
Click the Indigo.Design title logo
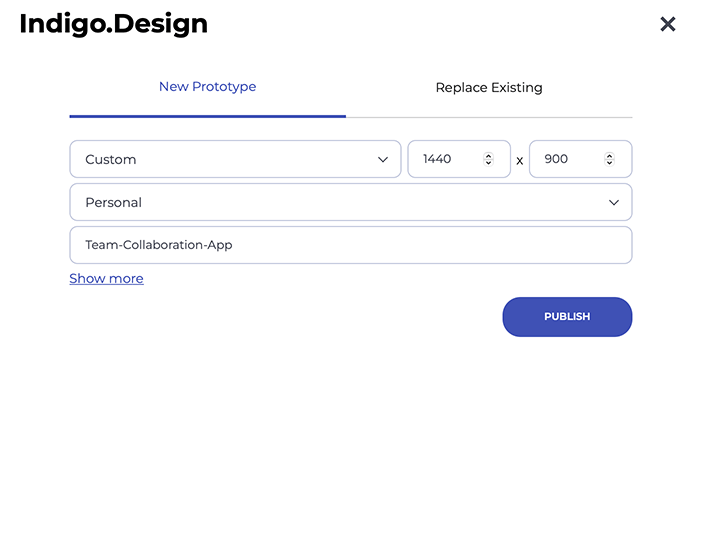113,24
